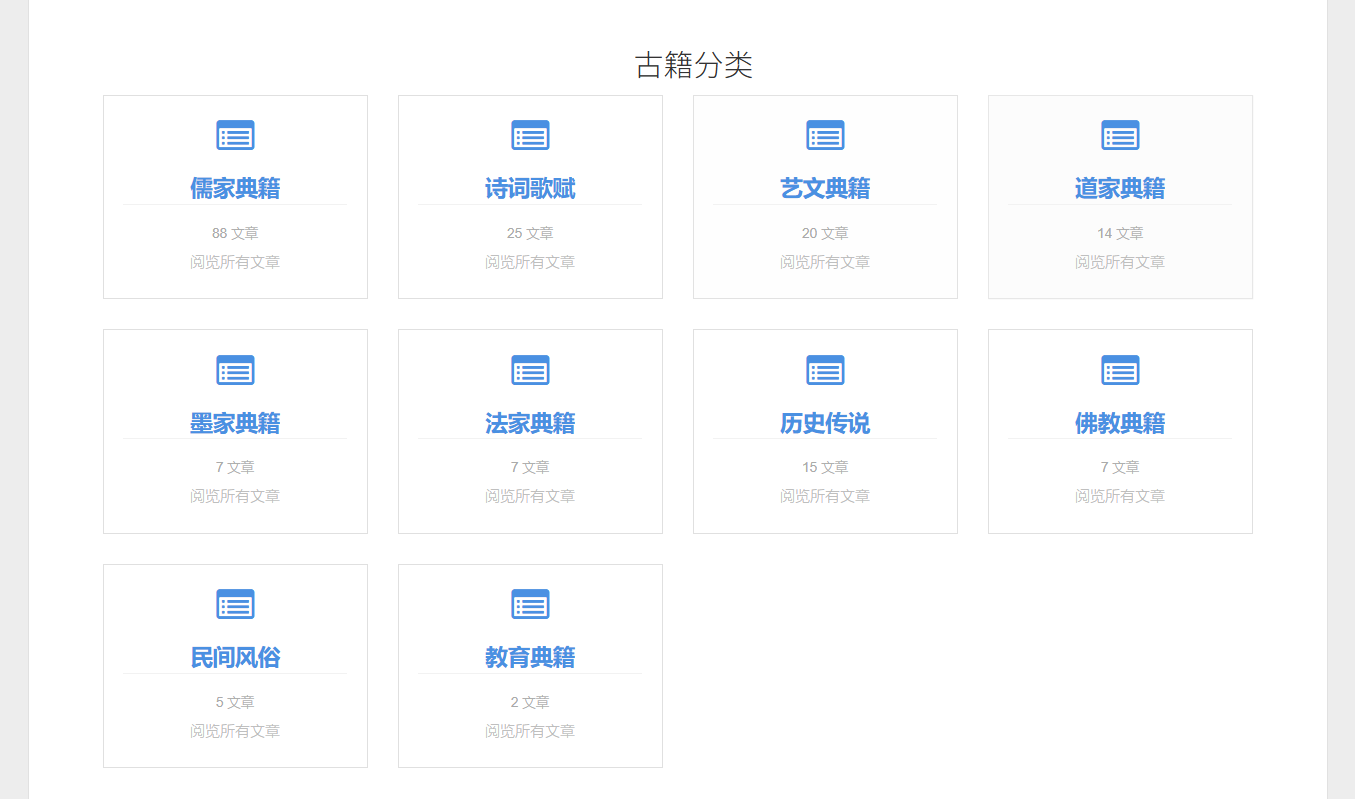The image size is (1355, 799).
Task: Click the 教育典籍 title link
Action: click(530, 657)
